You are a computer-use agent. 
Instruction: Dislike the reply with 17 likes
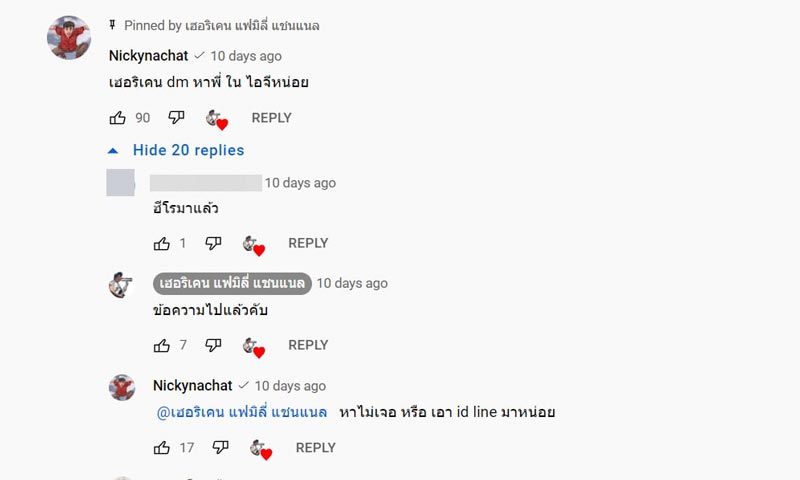click(220, 448)
